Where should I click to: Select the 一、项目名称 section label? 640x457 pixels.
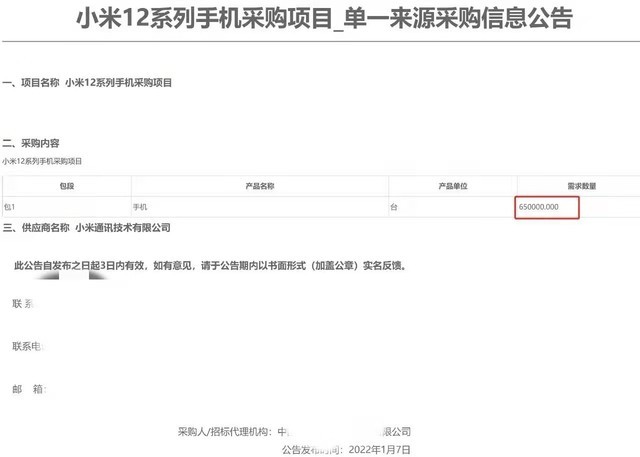(x=31, y=83)
